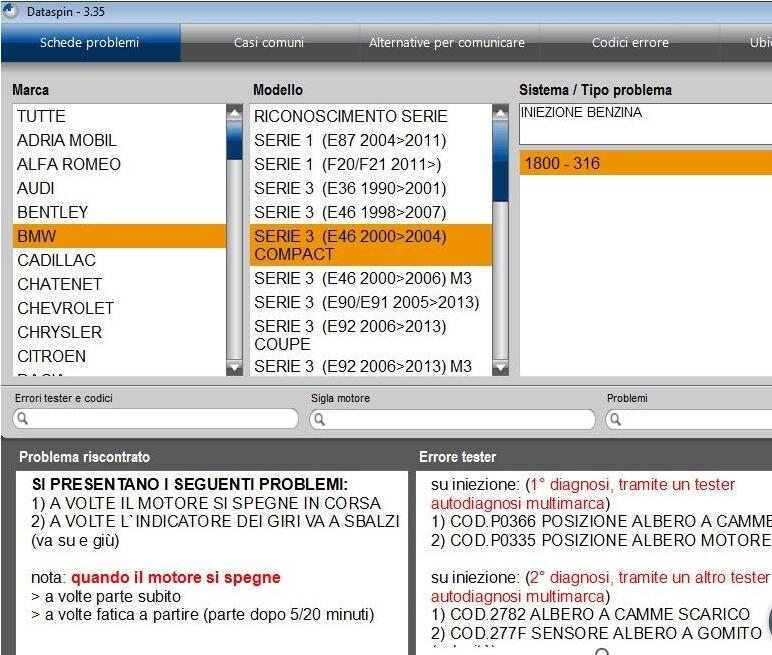Click COD.2782 ALBERO A CAMME SCARICO line
This screenshot has height=655, width=772.
coord(590,614)
